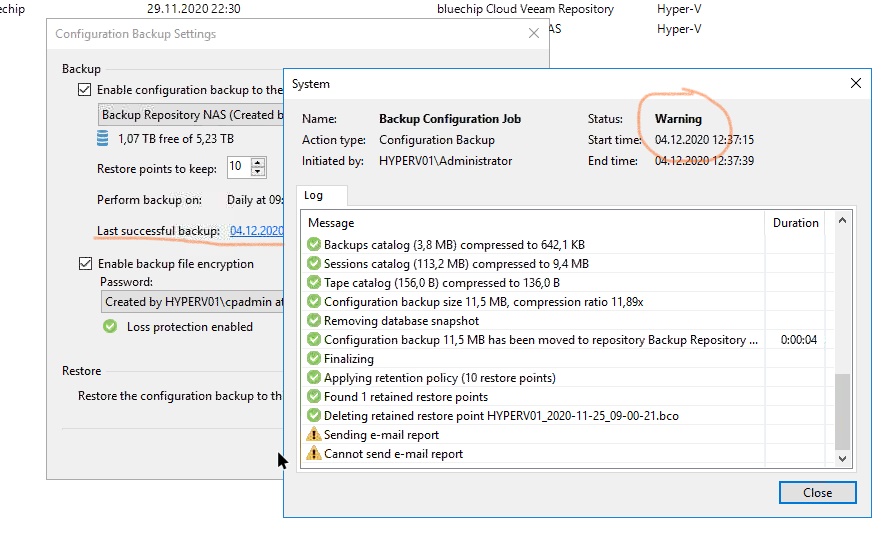The width and height of the screenshot is (894, 538).
Task: Select 'Finalizing' log row text
Action: tap(349, 359)
